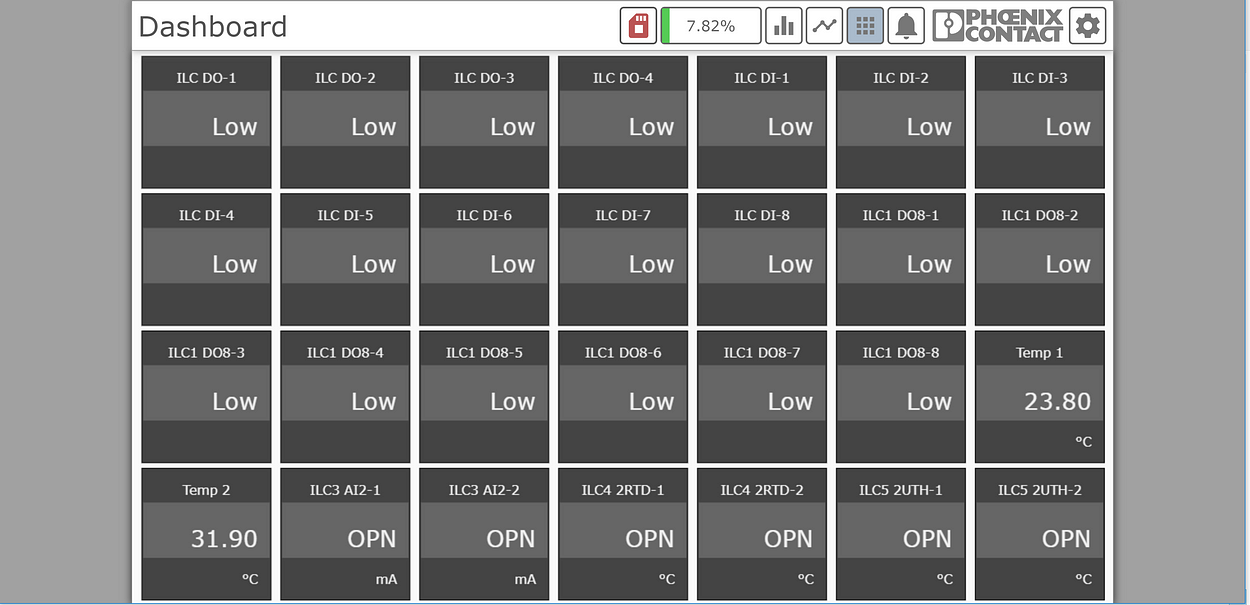This screenshot has width=1250, height=605.
Task: Select the ILC1 DO8-3 tile
Action: click(x=206, y=396)
